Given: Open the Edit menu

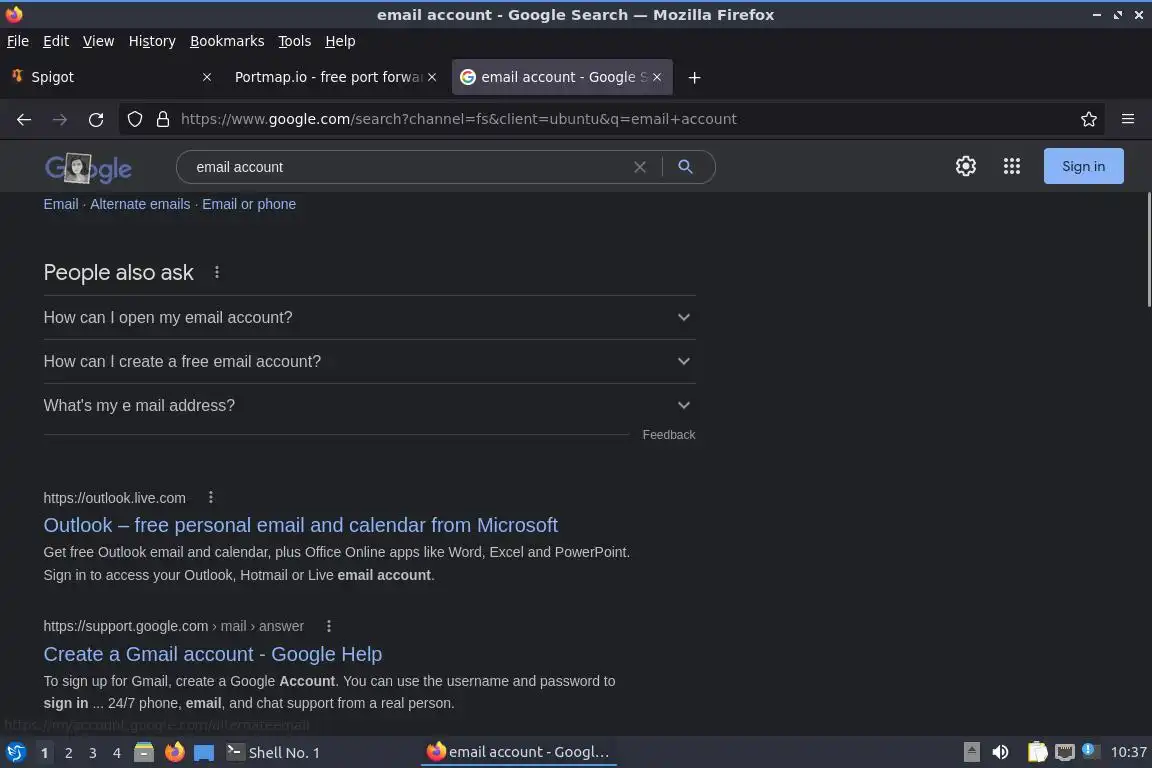Looking at the screenshot, I should tap(56, 41).
